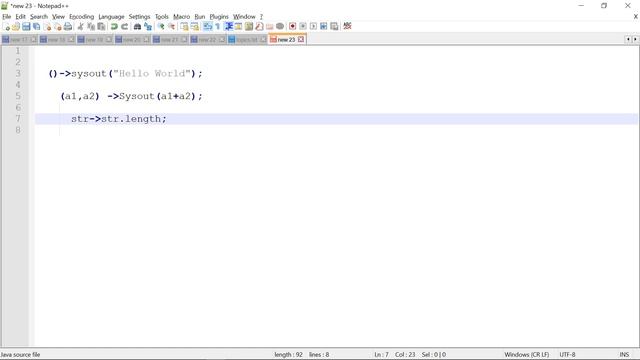Open the Document Map panel icon

[x=249, y=27]
